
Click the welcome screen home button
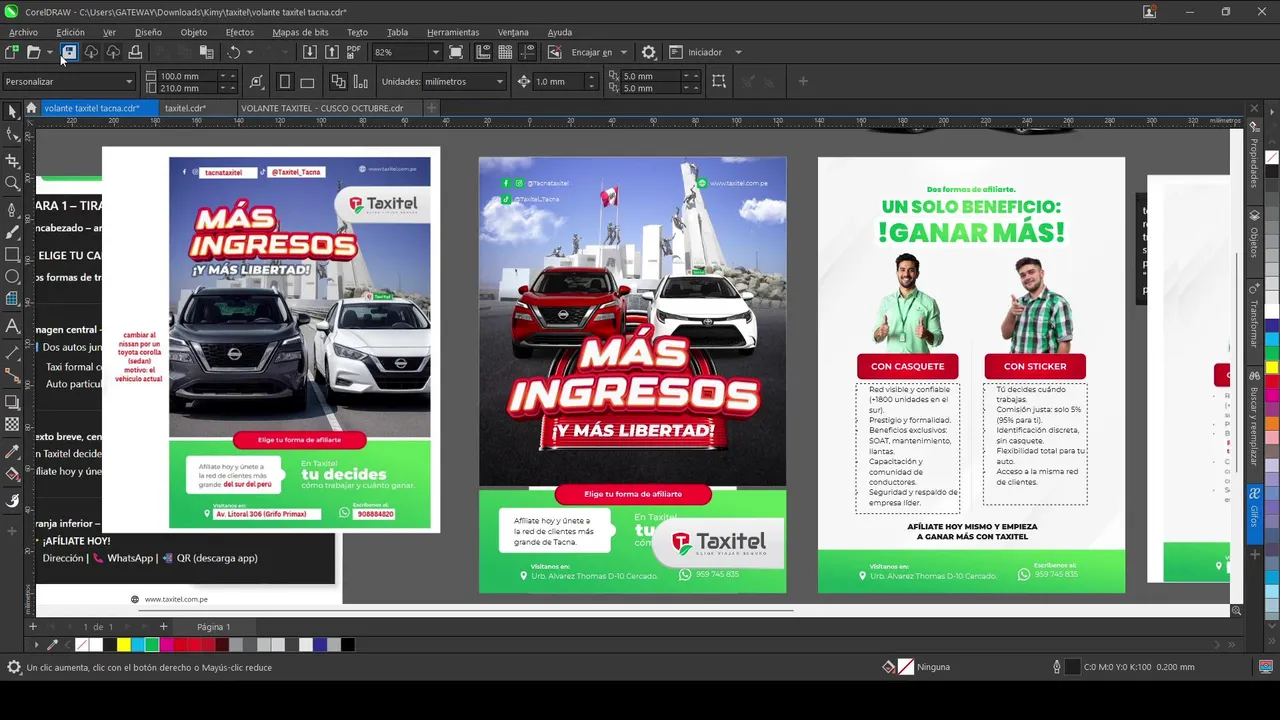(31, 108)
